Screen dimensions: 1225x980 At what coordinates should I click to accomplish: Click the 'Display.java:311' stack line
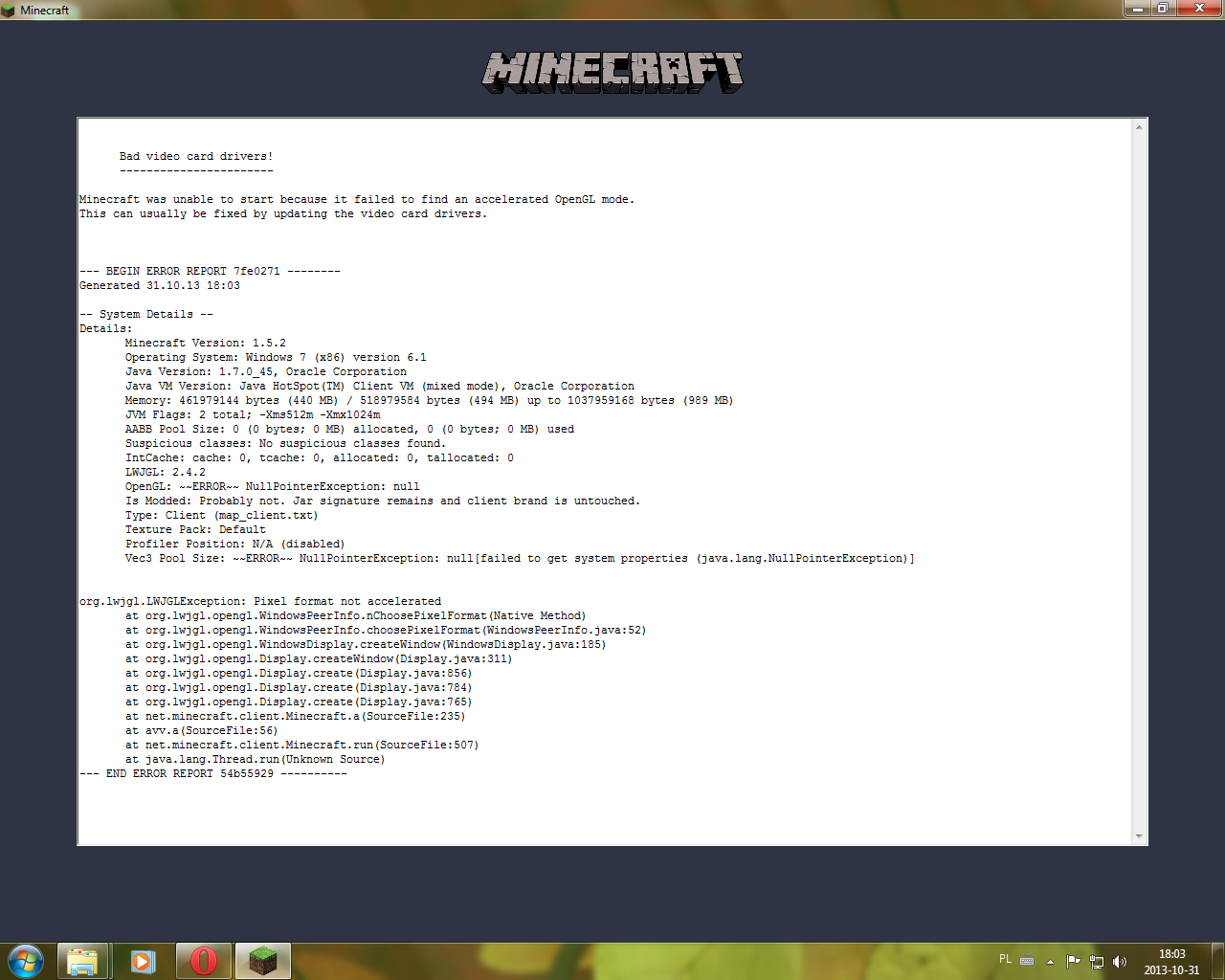coord(319,658)
